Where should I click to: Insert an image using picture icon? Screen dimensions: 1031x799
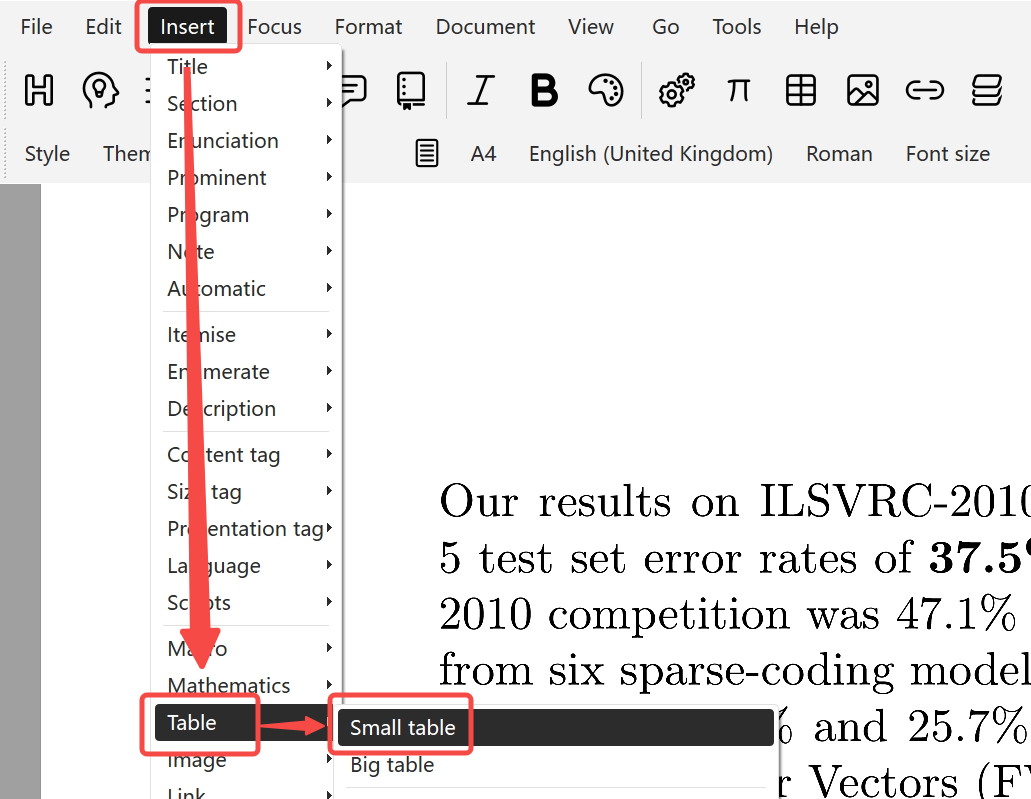863,90
